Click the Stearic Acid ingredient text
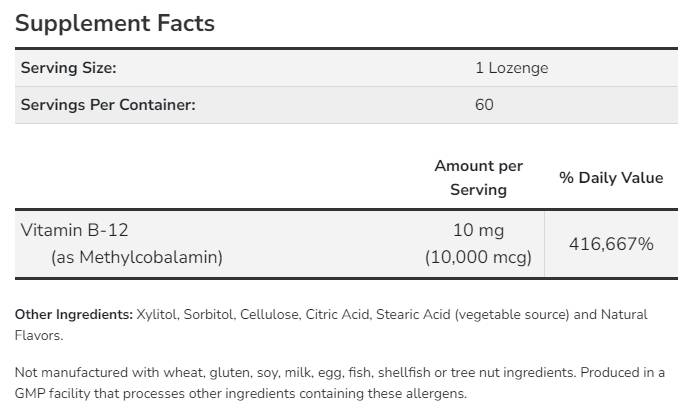The width and height of the screenshot is (695, 417). coord(412,314)
